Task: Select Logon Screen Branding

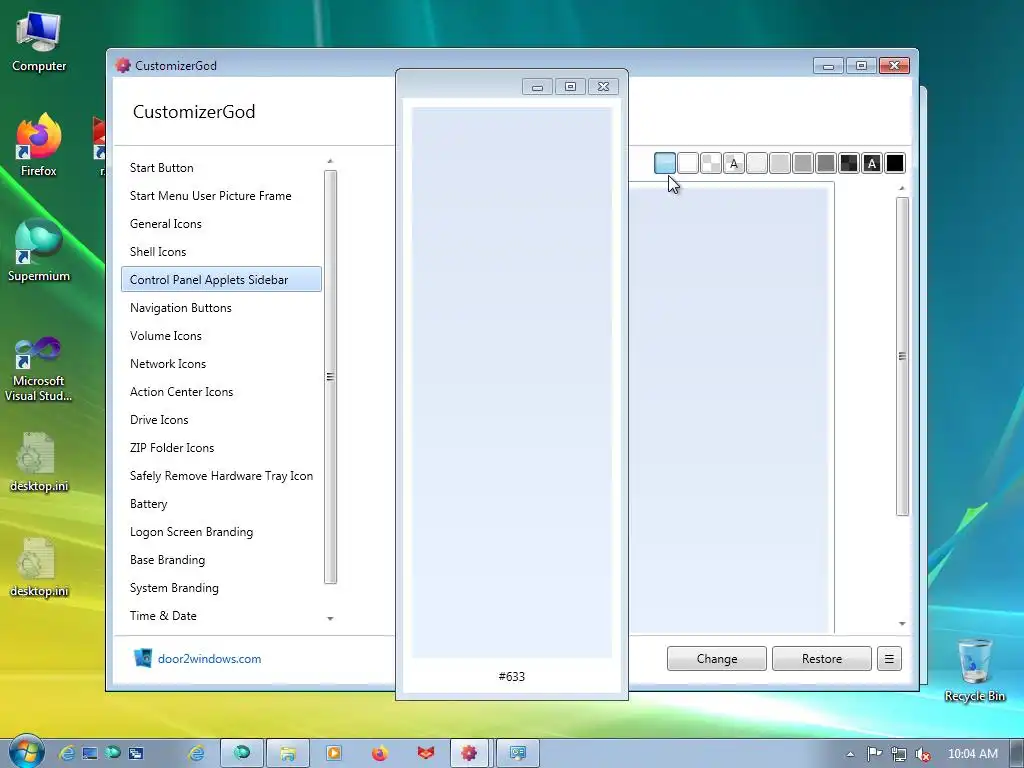Action: click(221, 532)
